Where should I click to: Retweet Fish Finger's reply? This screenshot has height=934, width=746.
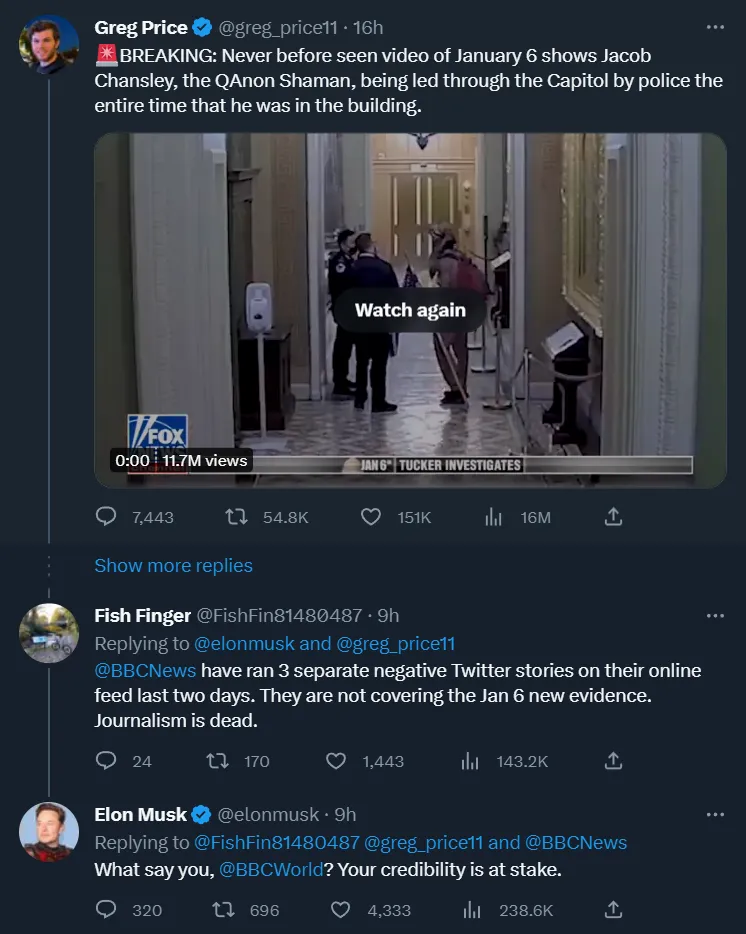[x=216, y=761]
